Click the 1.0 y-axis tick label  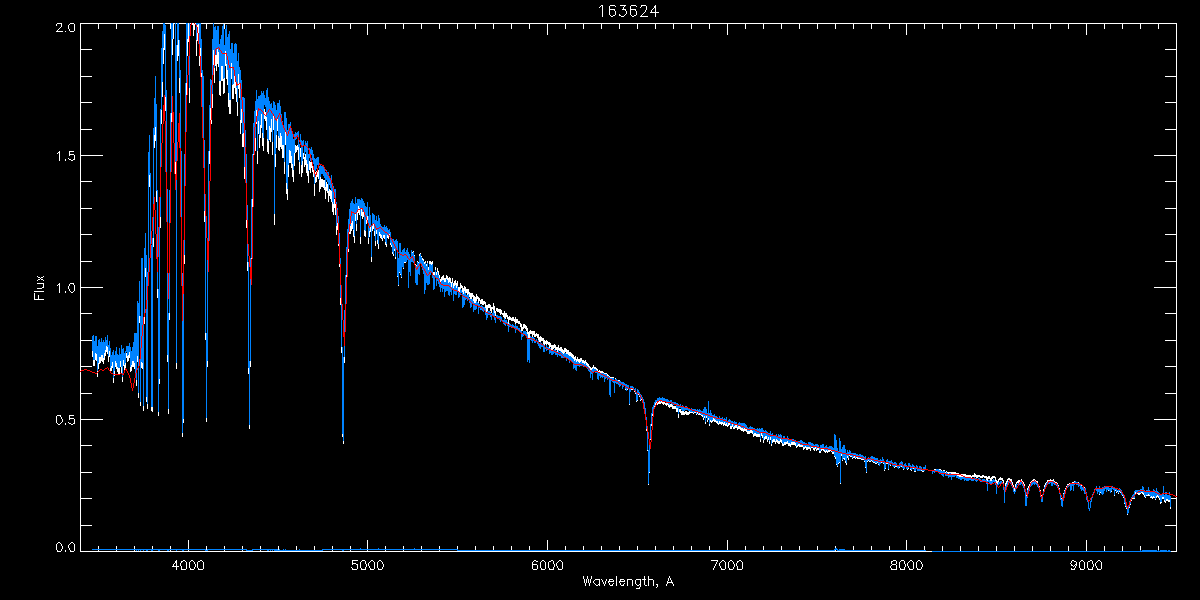[x=64, y=288]
